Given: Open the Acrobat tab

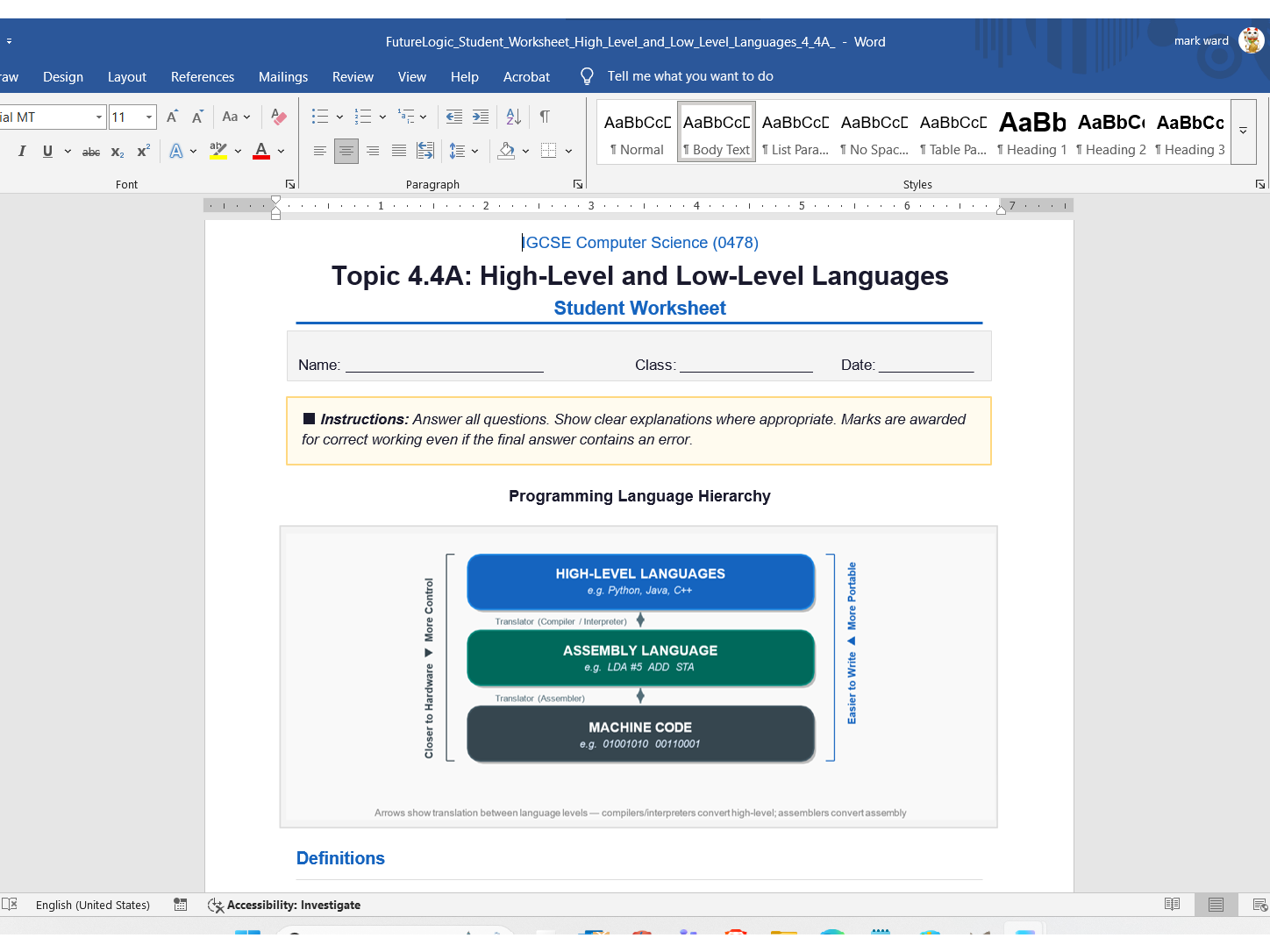Looking at the screenshot, I should tap(527, 77).
